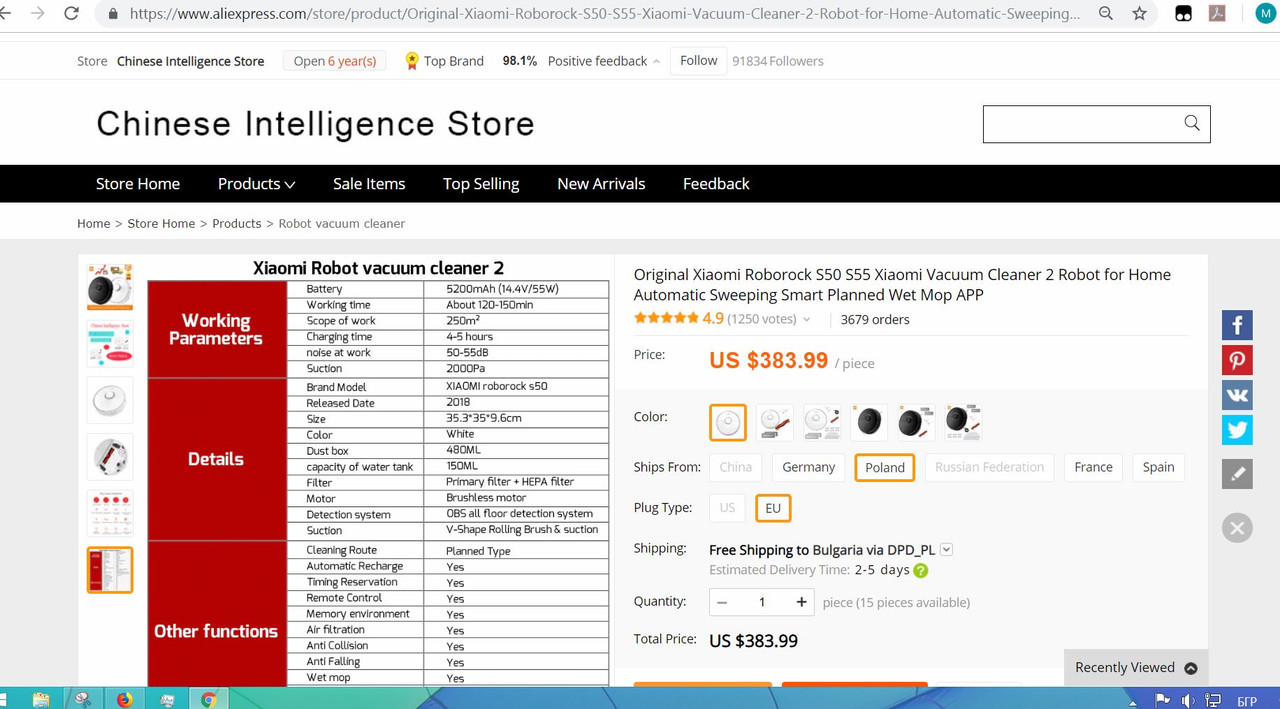Screen dimensions: 1280x709
Task: Click the Robot vacuum cleaner breadcrumb
Action: click(x=342, y=224)
